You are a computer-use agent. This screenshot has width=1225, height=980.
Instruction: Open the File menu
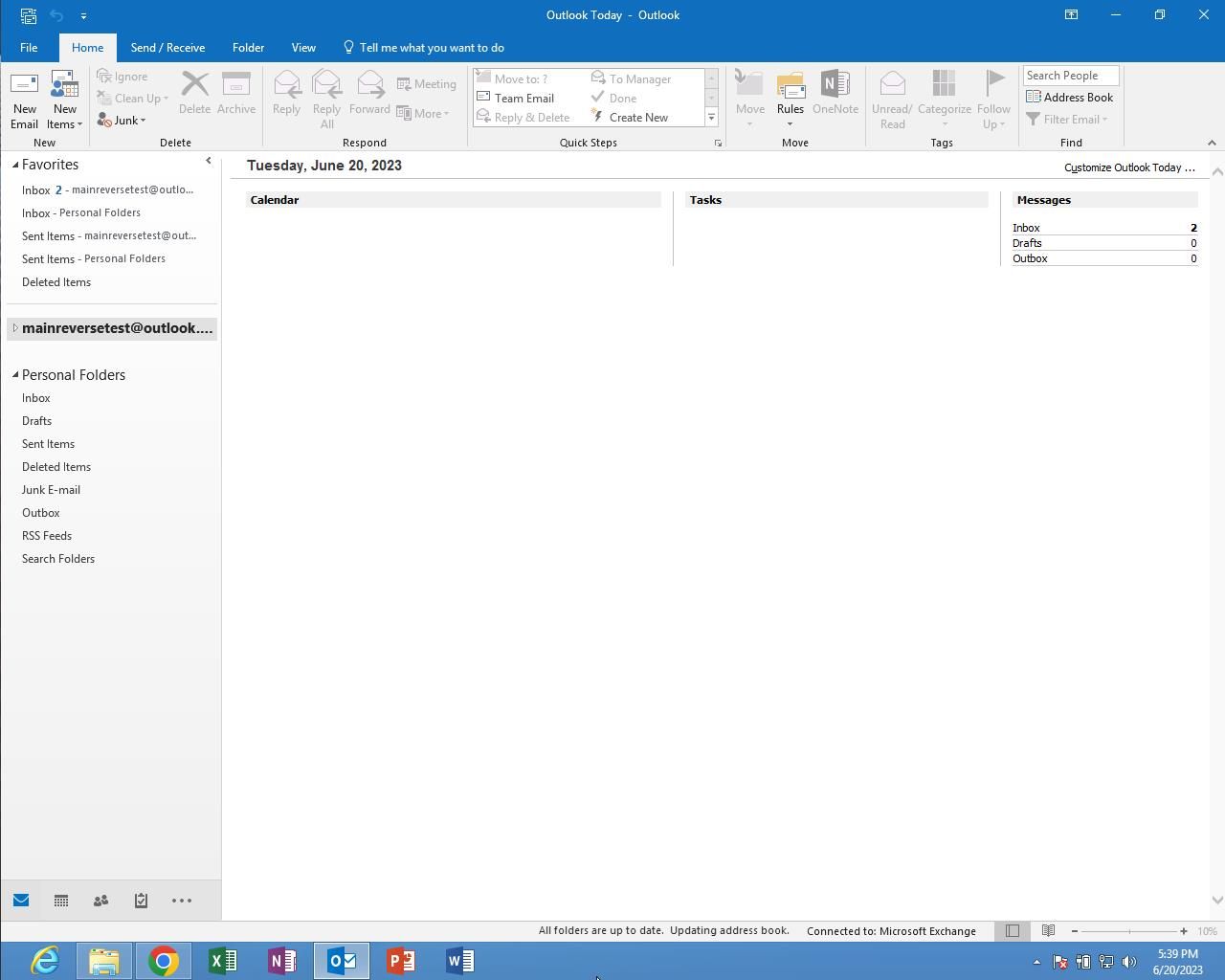[x=29, y=48]
